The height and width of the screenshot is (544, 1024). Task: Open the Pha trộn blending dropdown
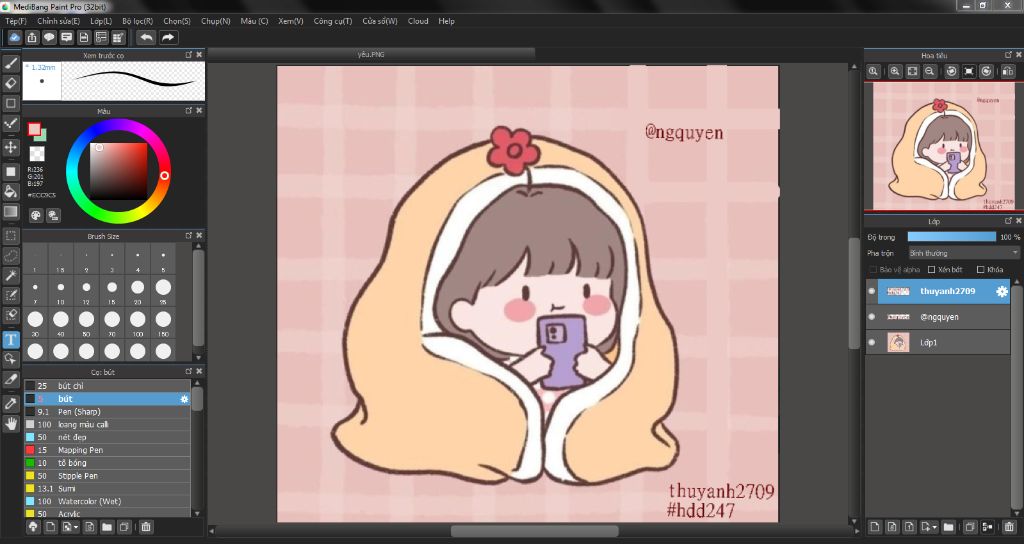pos(964,253)
